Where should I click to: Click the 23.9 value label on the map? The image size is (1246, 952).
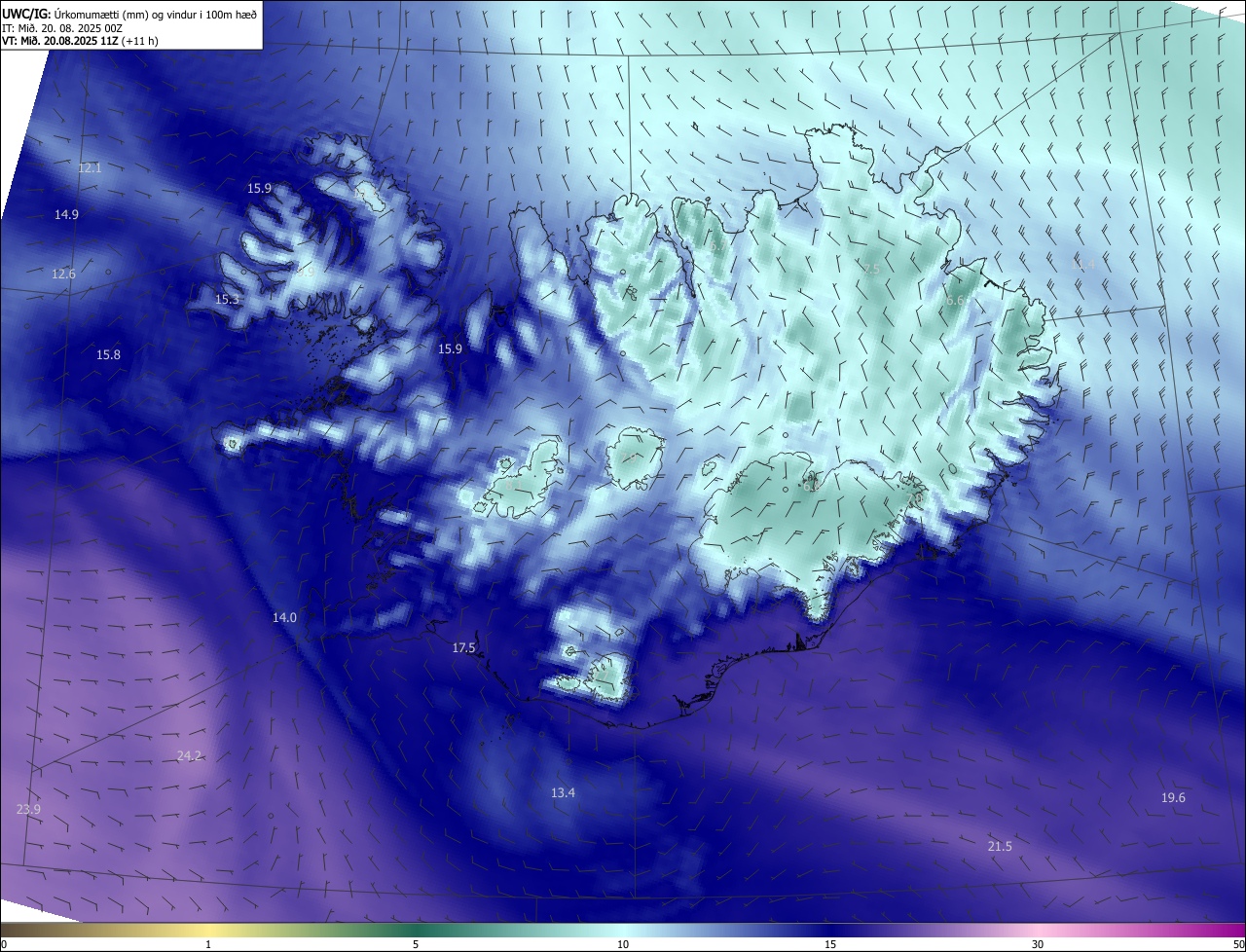29,810
